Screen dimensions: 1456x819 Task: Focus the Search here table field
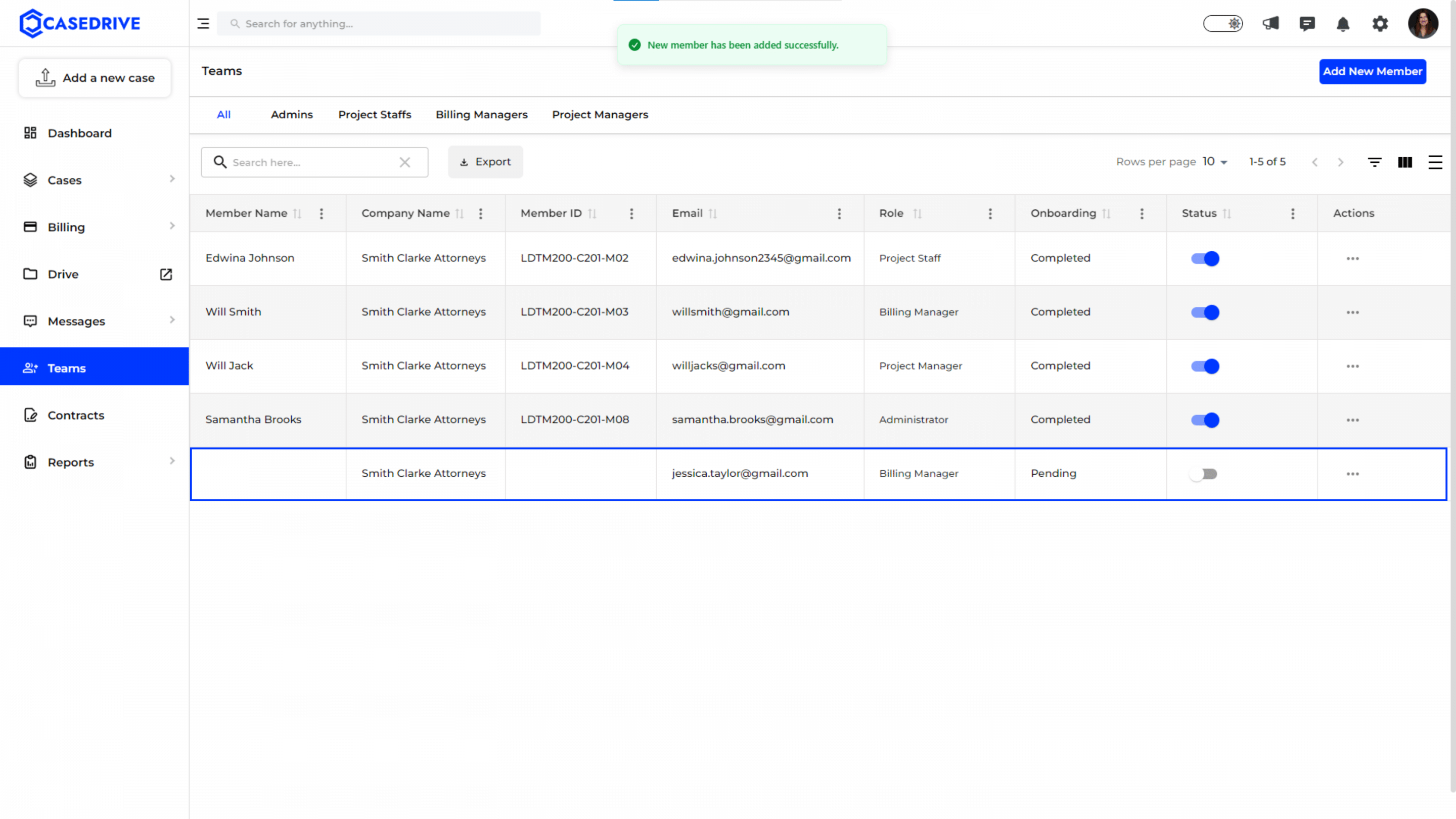[x=314, y=163]
